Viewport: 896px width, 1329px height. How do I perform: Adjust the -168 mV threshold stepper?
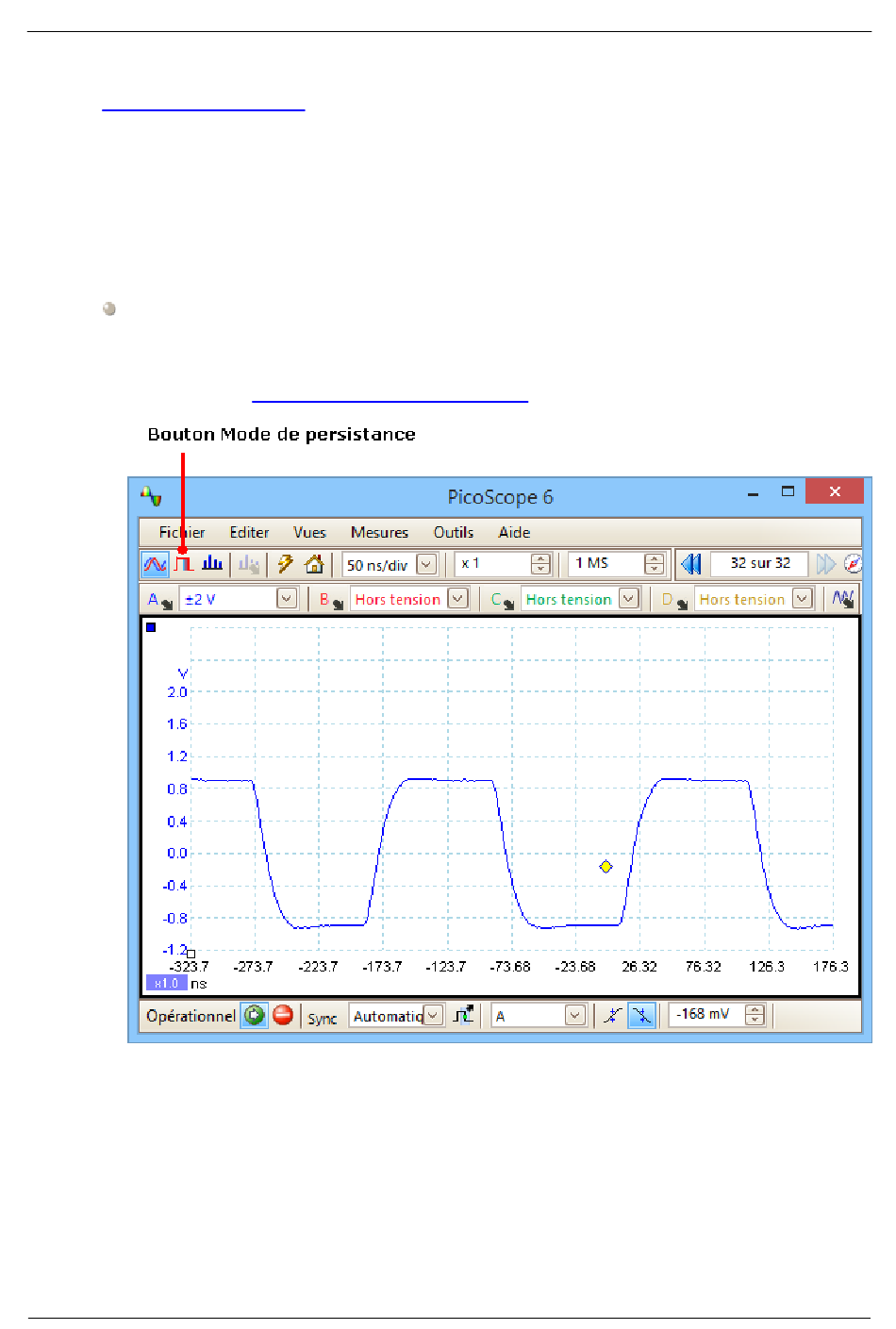755,1015
